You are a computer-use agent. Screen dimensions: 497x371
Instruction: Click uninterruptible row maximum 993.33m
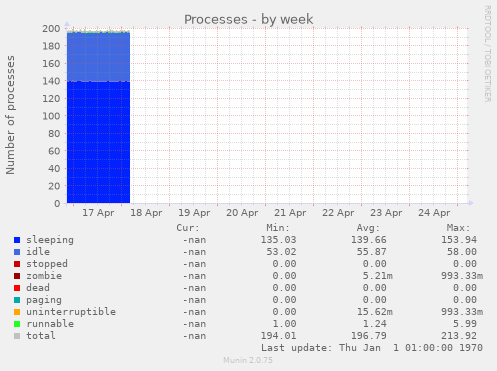tap(462, 312)
